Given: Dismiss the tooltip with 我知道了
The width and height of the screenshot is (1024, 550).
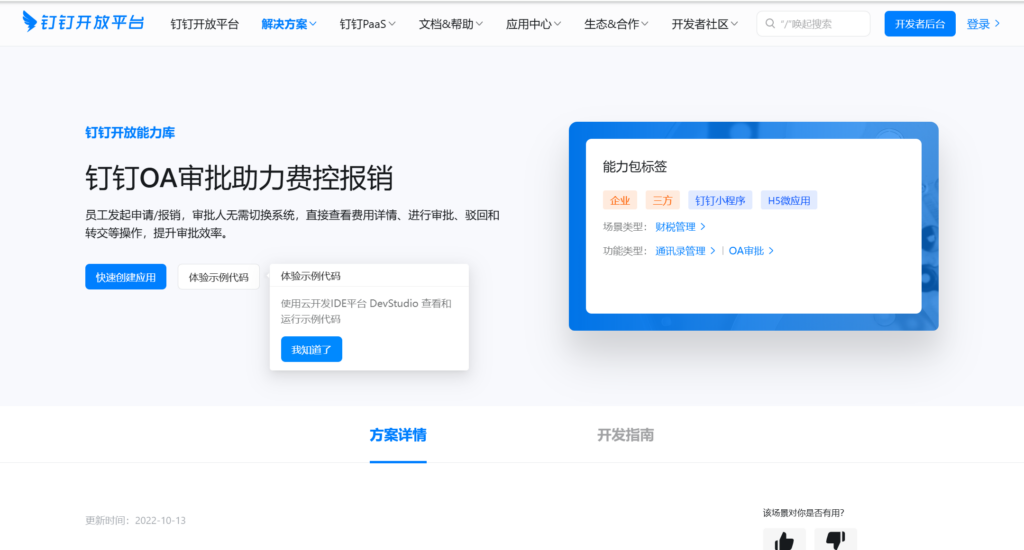Looking at the screenshot, I should pyautogui.click(x=312, y=349).
